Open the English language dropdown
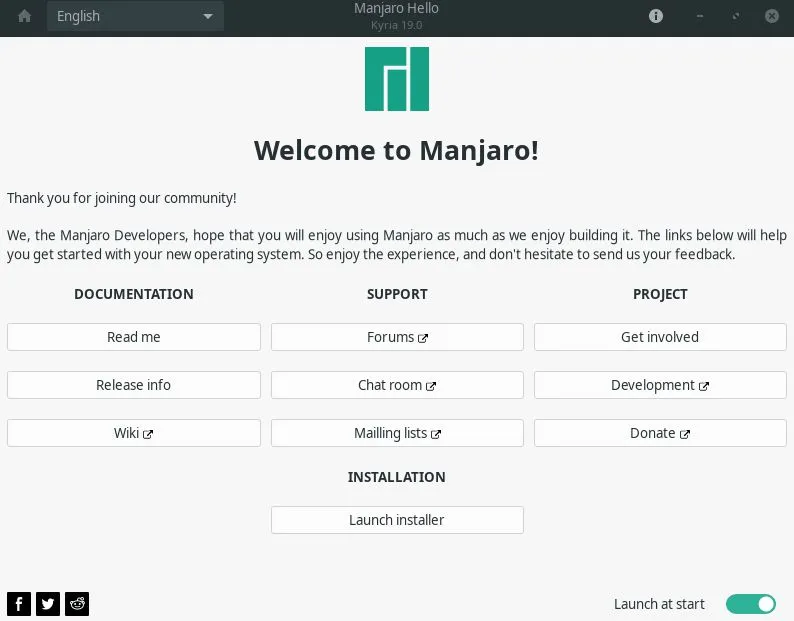The height and width of the screenshot is (621, 794). click(135, 16)
